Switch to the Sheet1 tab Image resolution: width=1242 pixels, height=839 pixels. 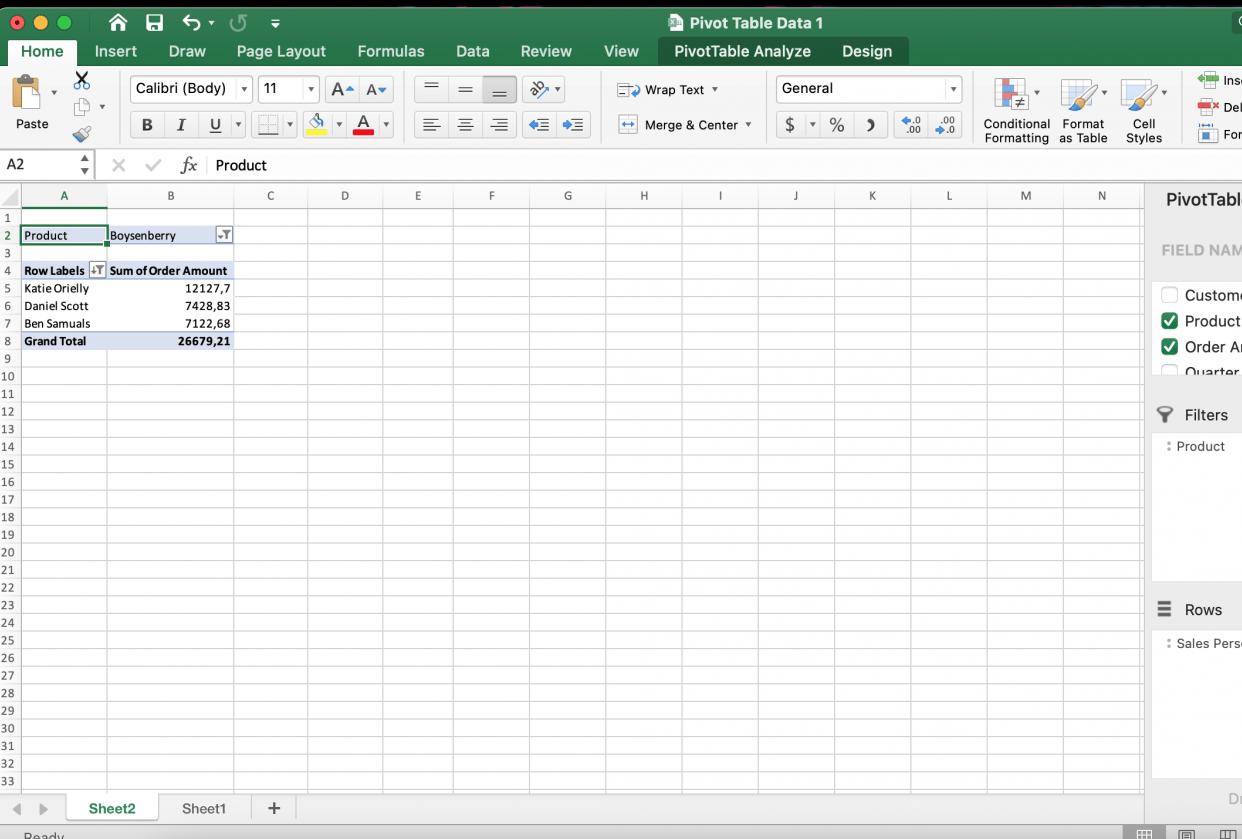[204, 808]
